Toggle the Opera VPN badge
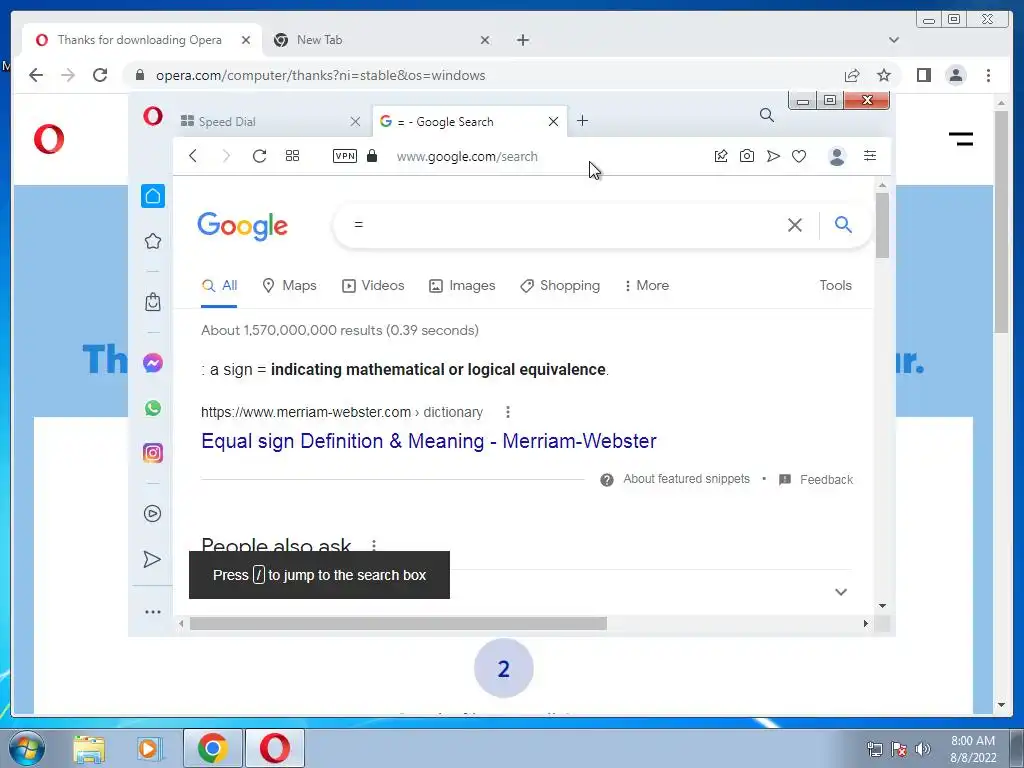The image size is (1024, 768). (345, 156)
